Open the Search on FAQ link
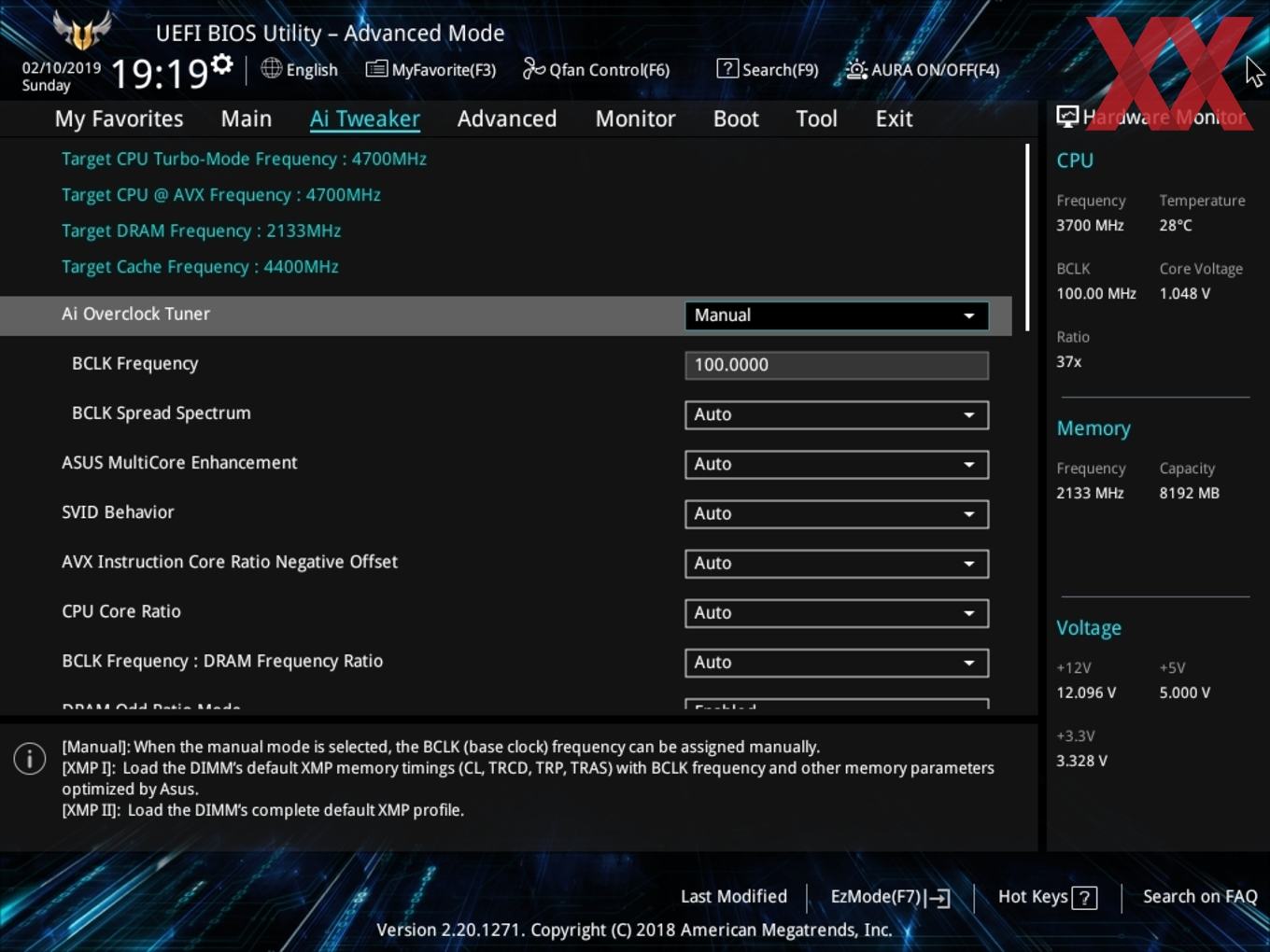The width and height of the screenshot is (1270, 952). pos(1200,896)
